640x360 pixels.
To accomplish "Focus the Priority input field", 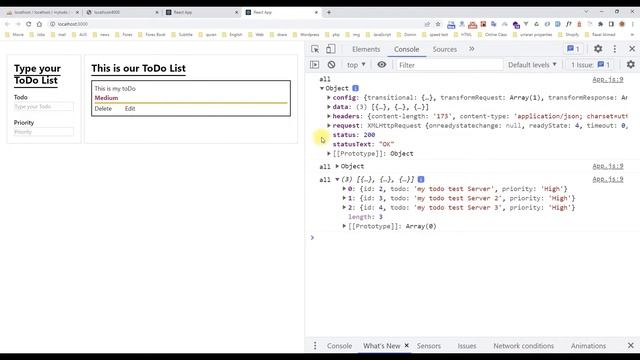I will pos(44,132).
